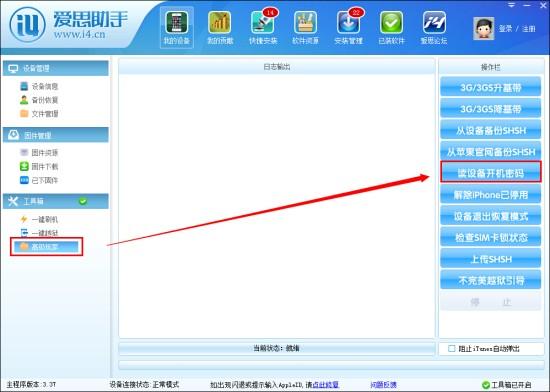Click 从设备备份SHSH button
The width and height of the screenshot is (550, 392).
pyautogui.click(x=490, y=130)
